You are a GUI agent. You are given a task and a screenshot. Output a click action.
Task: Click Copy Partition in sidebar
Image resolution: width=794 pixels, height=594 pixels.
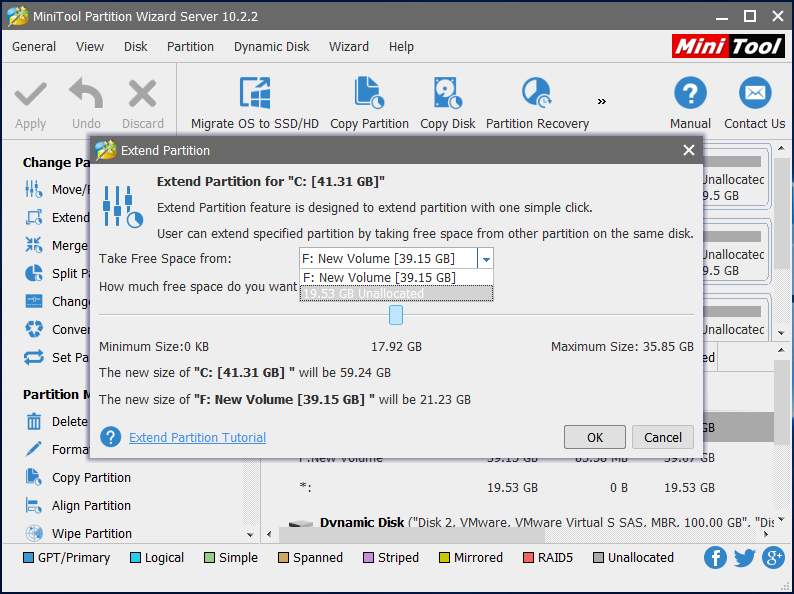(x=78, y=478)
